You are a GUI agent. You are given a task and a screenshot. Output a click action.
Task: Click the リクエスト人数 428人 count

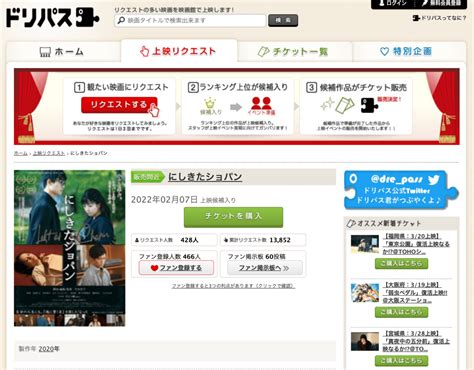[x=174, y=240]
